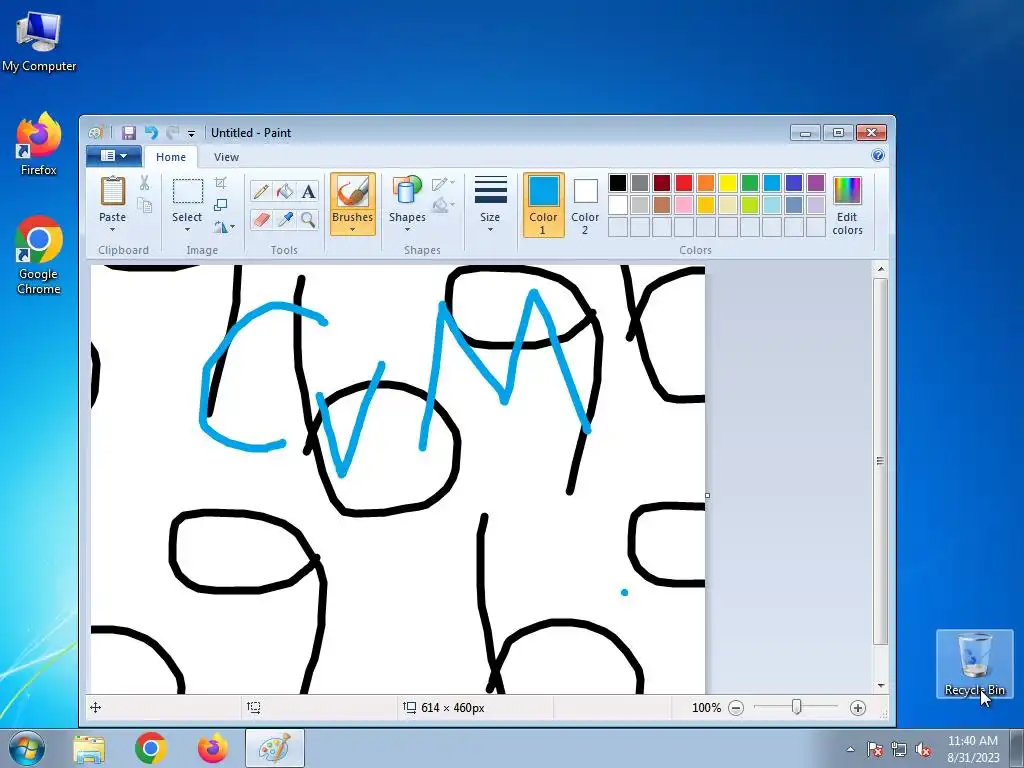Image resolution: width=1024 pixels, height=768 pixels.
Task: Click the Select rectangle tool icon
Action: pos(187,191)
